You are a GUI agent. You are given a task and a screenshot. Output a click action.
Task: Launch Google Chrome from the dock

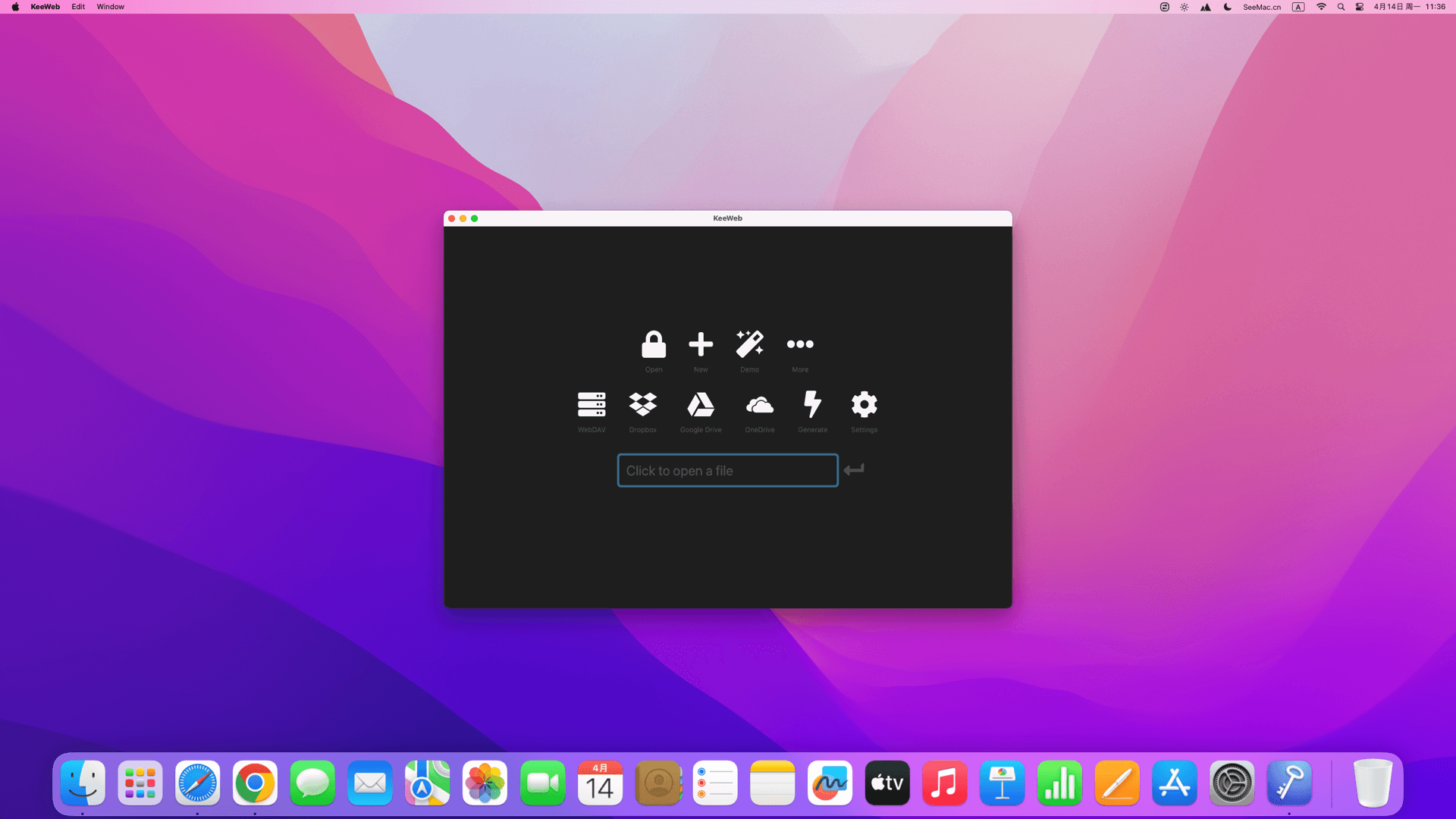pyautogui.click(x=255, y=783)
